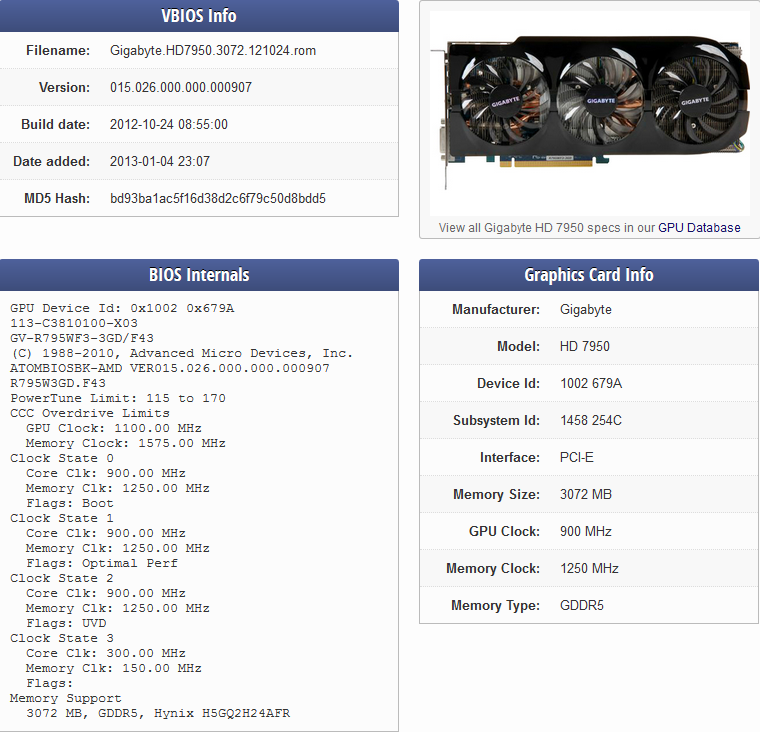Screen dimensions: 760x735
Task: Click the R795W3GD.F43 line
Action: pos(58,383)
